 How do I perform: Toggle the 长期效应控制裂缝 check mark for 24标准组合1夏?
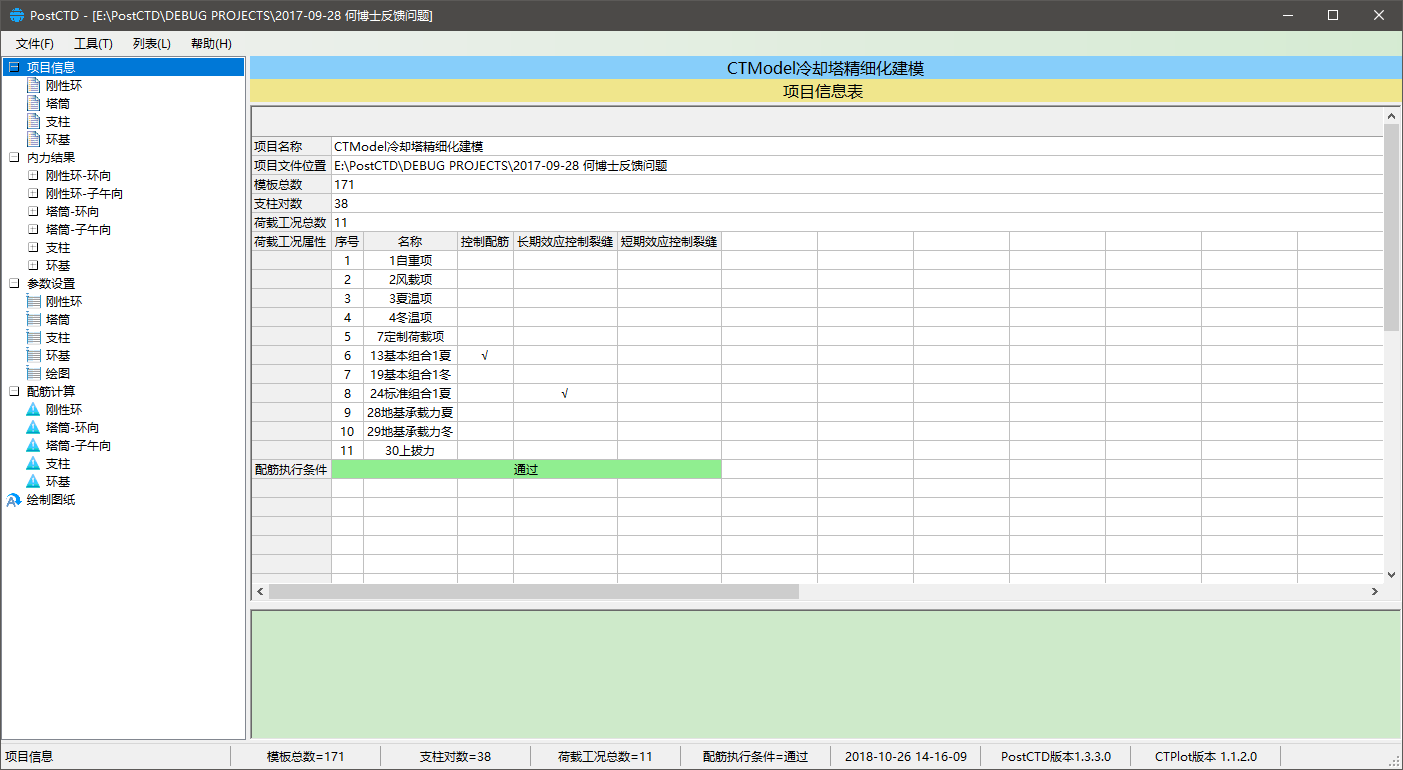(565, 394)
